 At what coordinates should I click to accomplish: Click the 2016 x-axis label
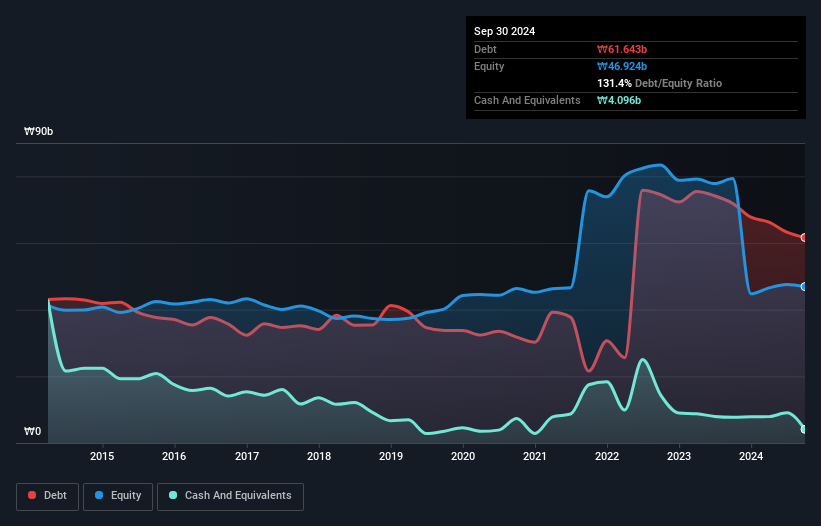[174, 456]
